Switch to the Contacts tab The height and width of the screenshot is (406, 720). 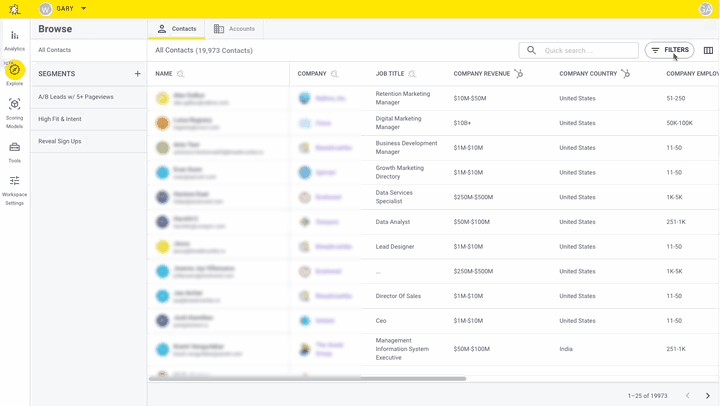(177, 28)
